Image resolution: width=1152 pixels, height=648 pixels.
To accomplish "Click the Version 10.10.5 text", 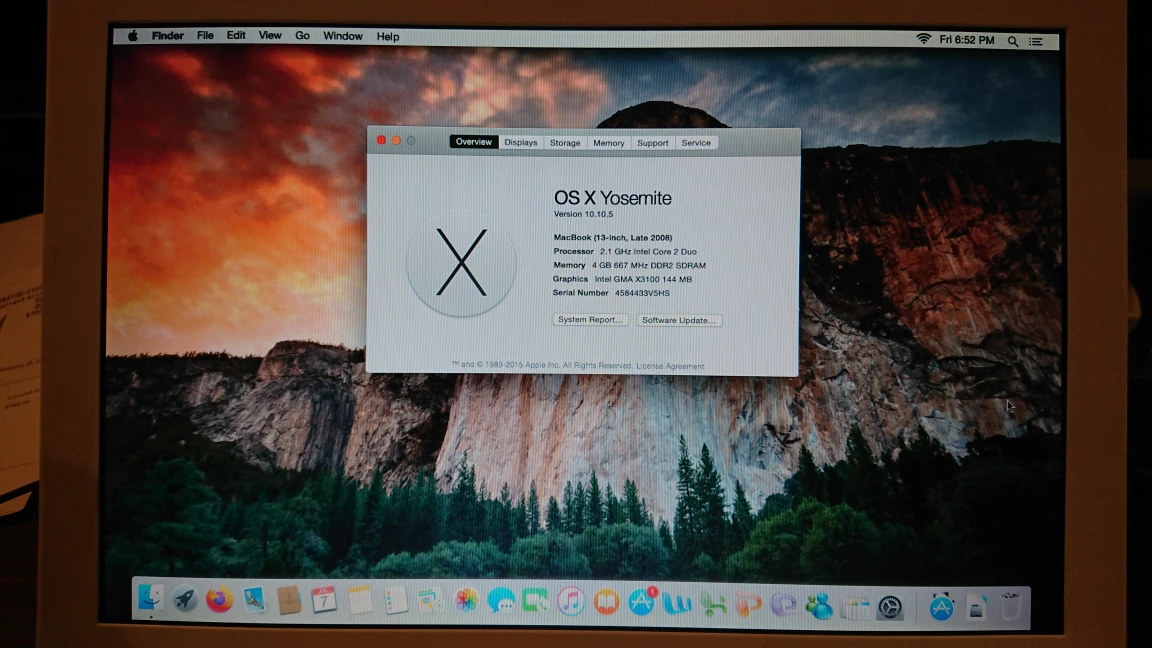I will pos(583,215).
